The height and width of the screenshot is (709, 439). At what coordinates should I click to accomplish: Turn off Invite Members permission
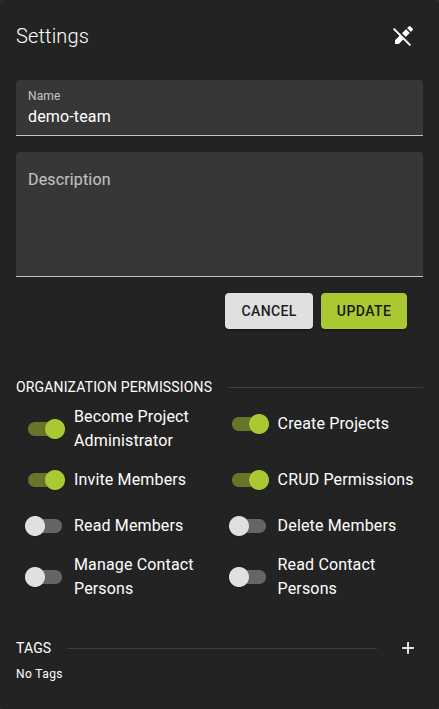[x=46, y=480]
